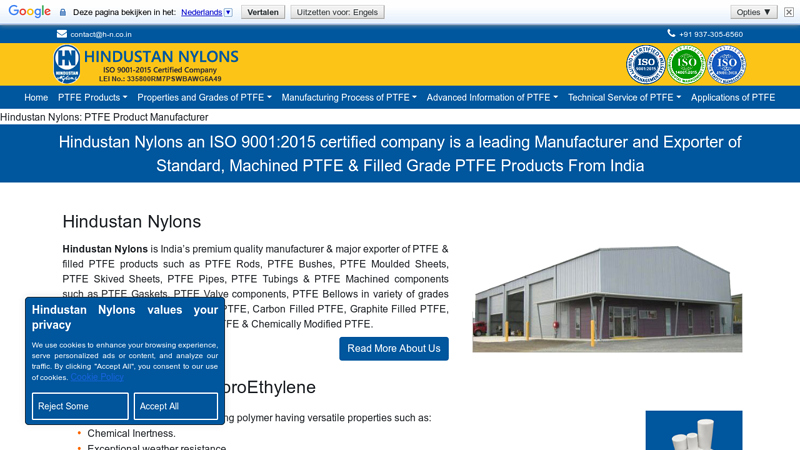Screen dimensions: 800x450
Task: Open Applications of PTFE menu item
Action: pos(733,97)
